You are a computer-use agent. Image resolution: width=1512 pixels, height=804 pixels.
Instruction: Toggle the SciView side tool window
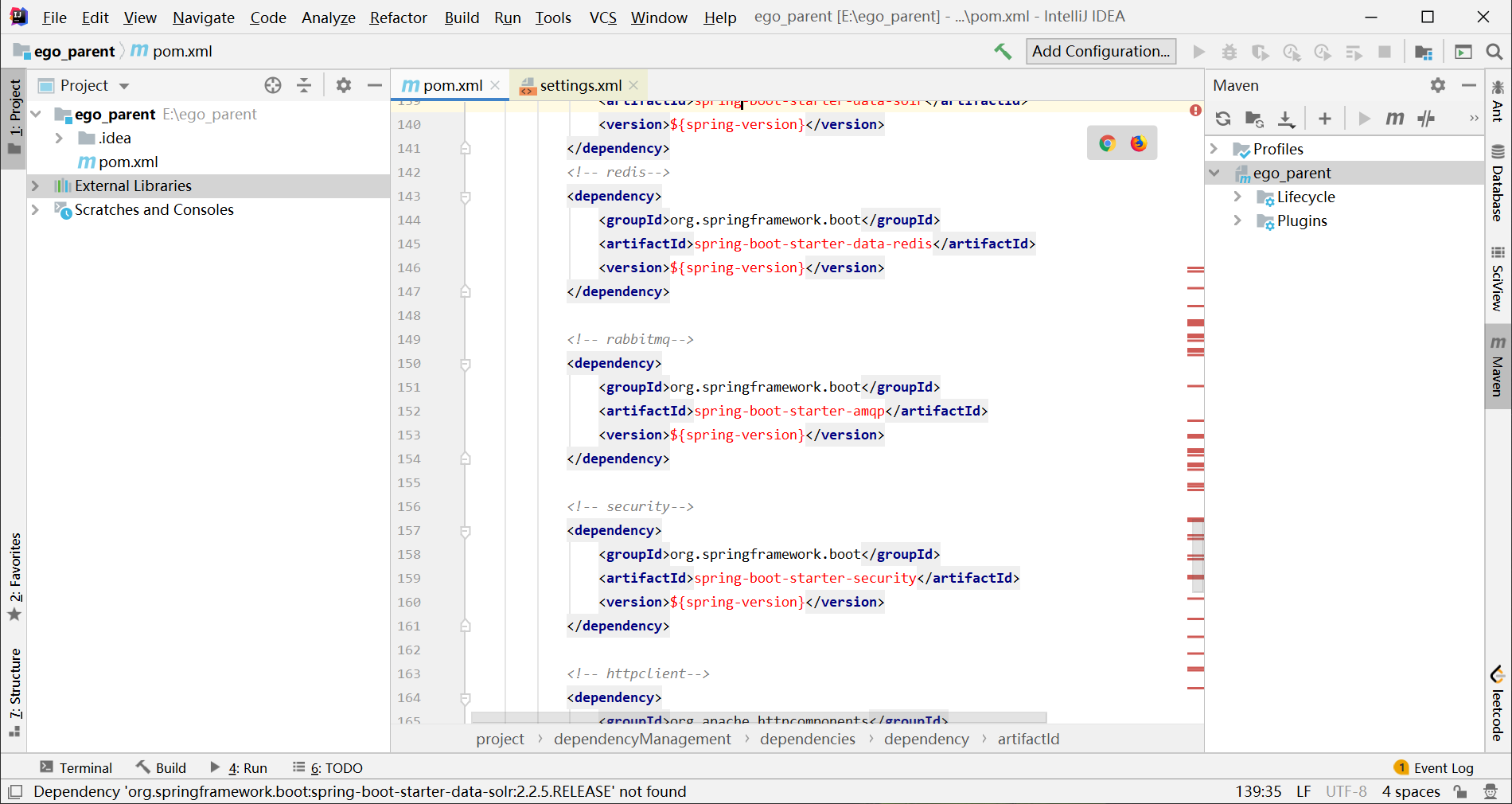click(1498, 279)
